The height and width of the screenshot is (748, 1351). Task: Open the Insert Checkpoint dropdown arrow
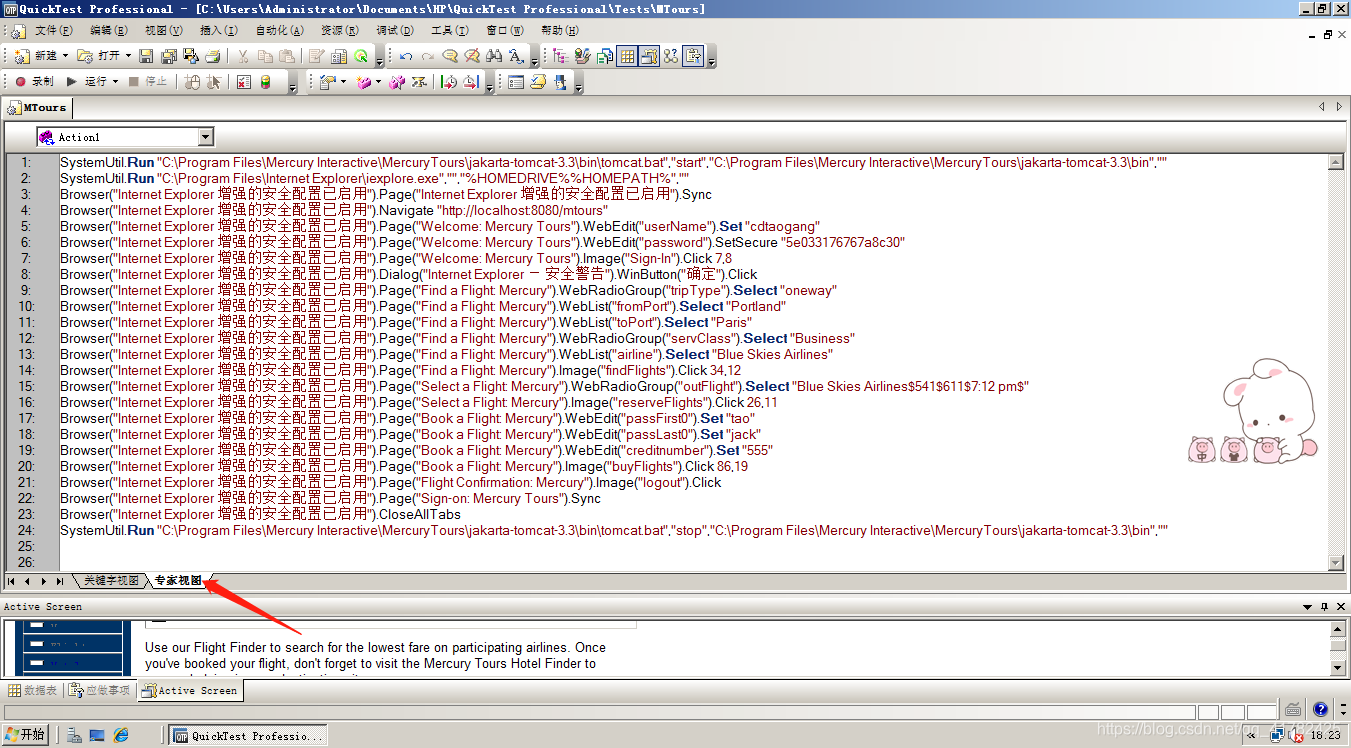click(x=344, y=82)
